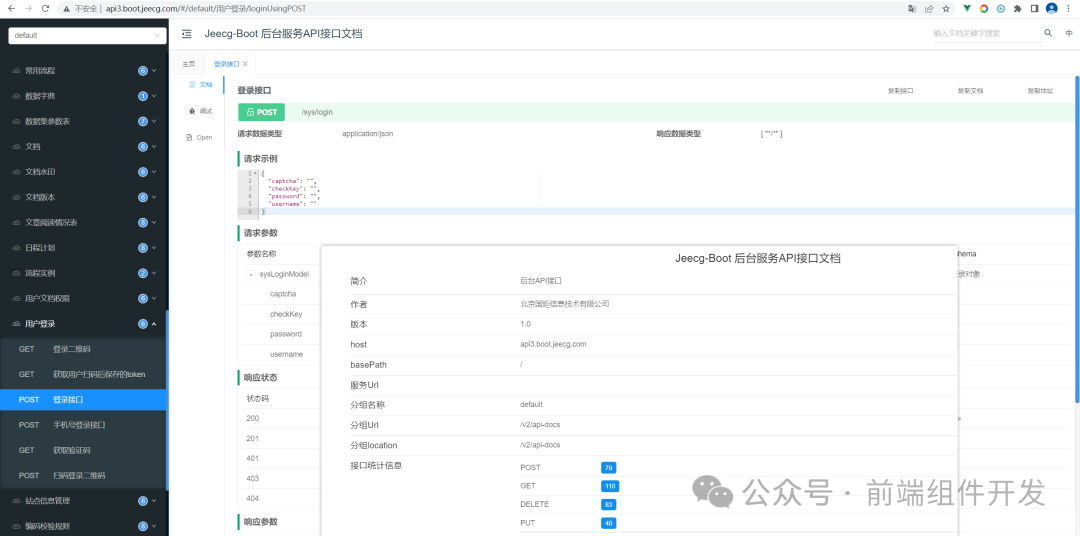The height and width of the screenshot is (536, 1080).
Task: Toggle the browser side panel
Action: tap(1034, 8)
